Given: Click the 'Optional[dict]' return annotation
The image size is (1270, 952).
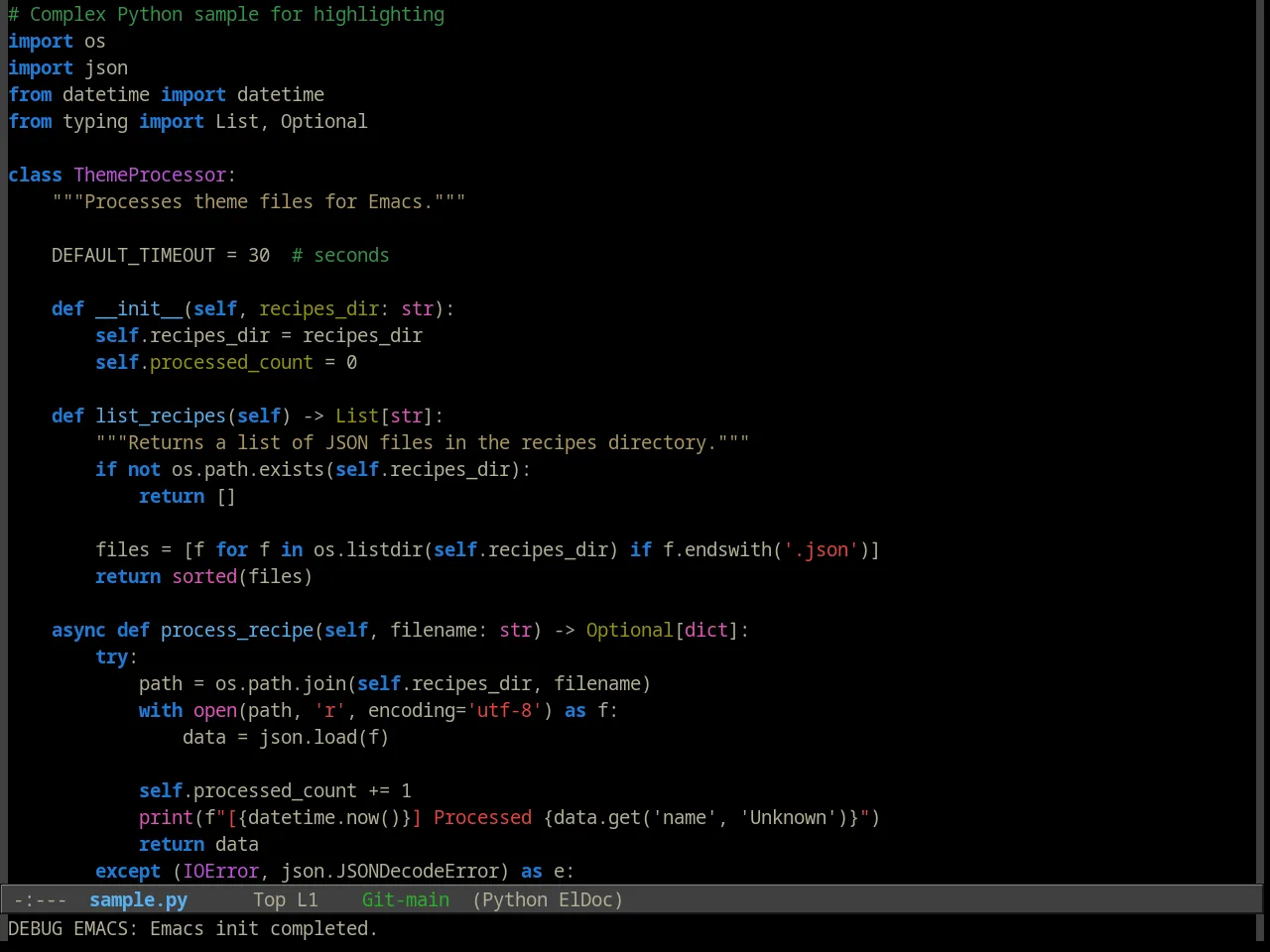Looking at the screenshot, I should (662, 631).
